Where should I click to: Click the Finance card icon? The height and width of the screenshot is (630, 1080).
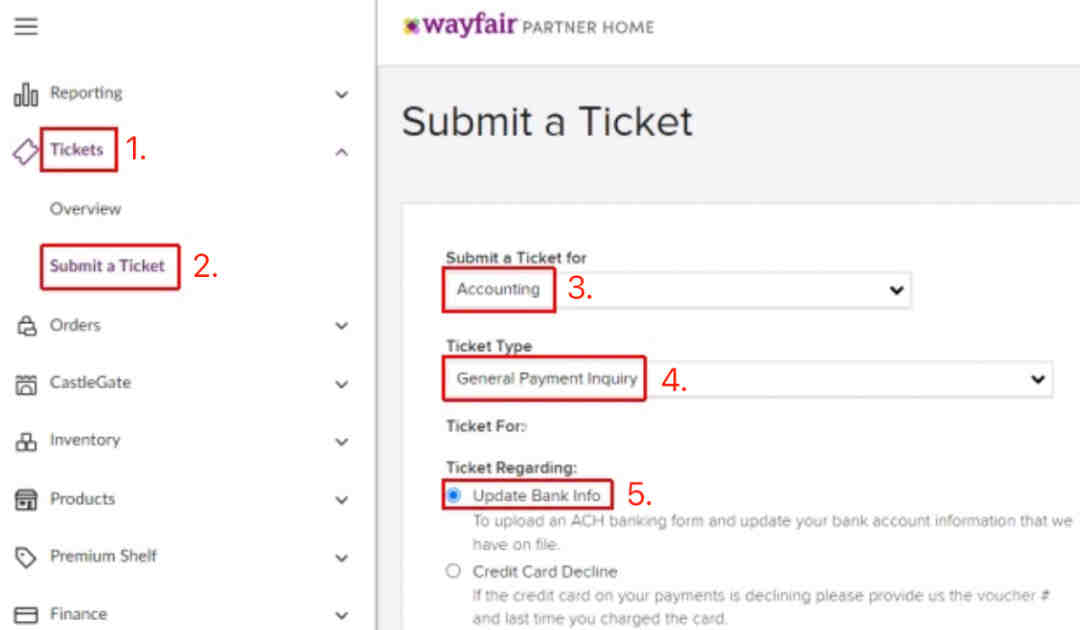tap(27, 614)
